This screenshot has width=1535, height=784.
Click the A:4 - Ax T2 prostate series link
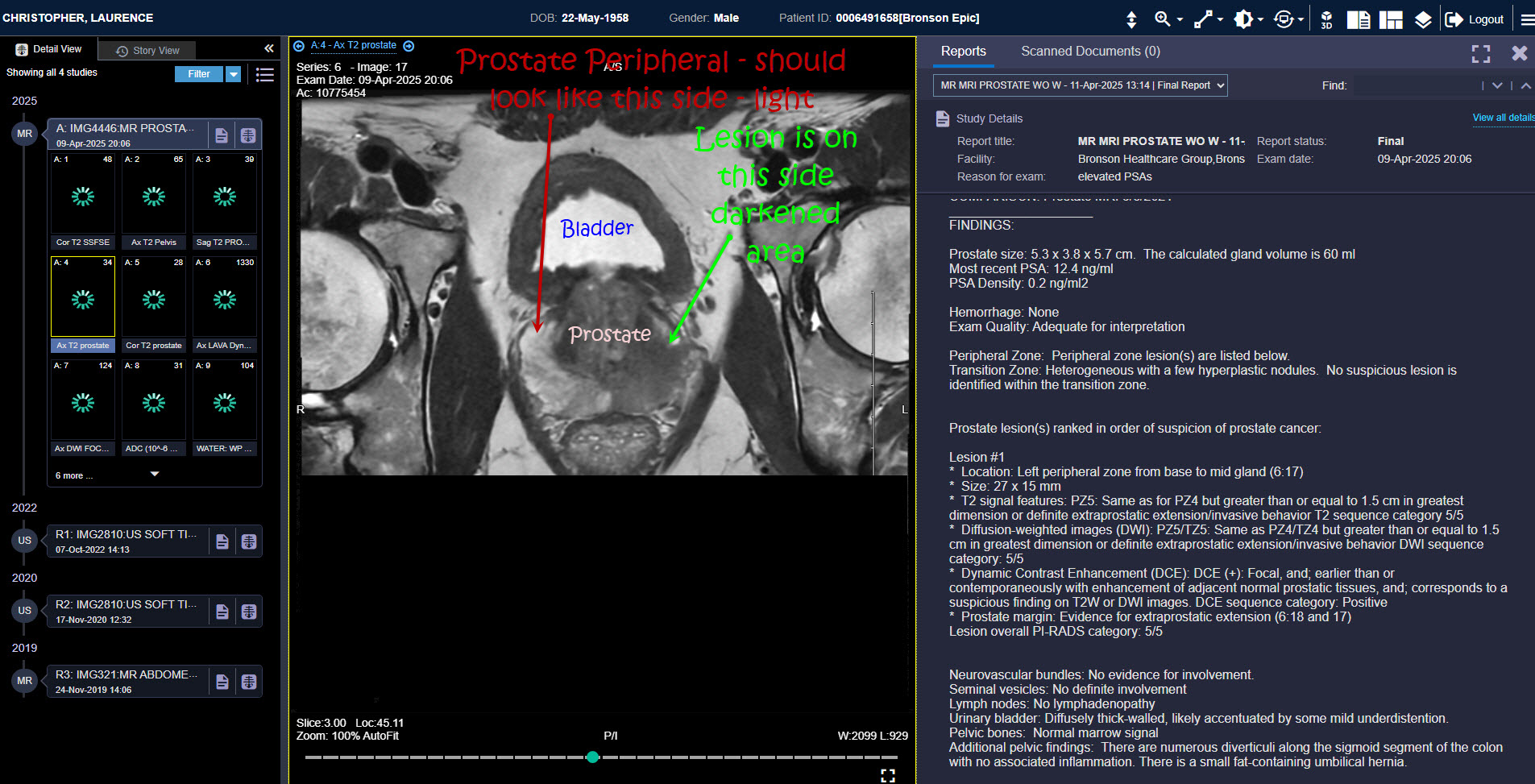coord(354,45)
